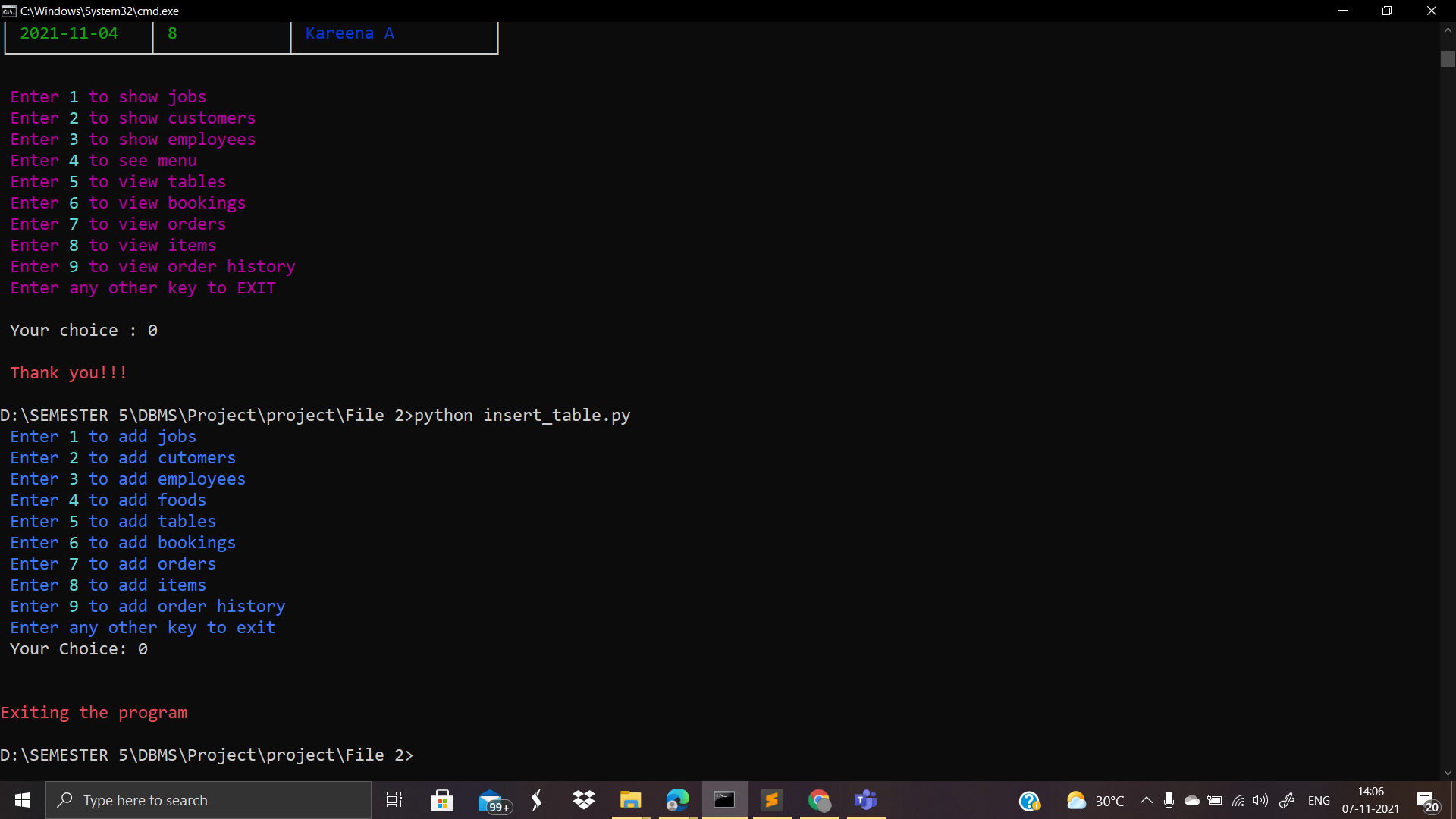Screen dimensions: 1456x819
Task: Expand hidden system tray icons chevron
Action: click(1147, 800)
